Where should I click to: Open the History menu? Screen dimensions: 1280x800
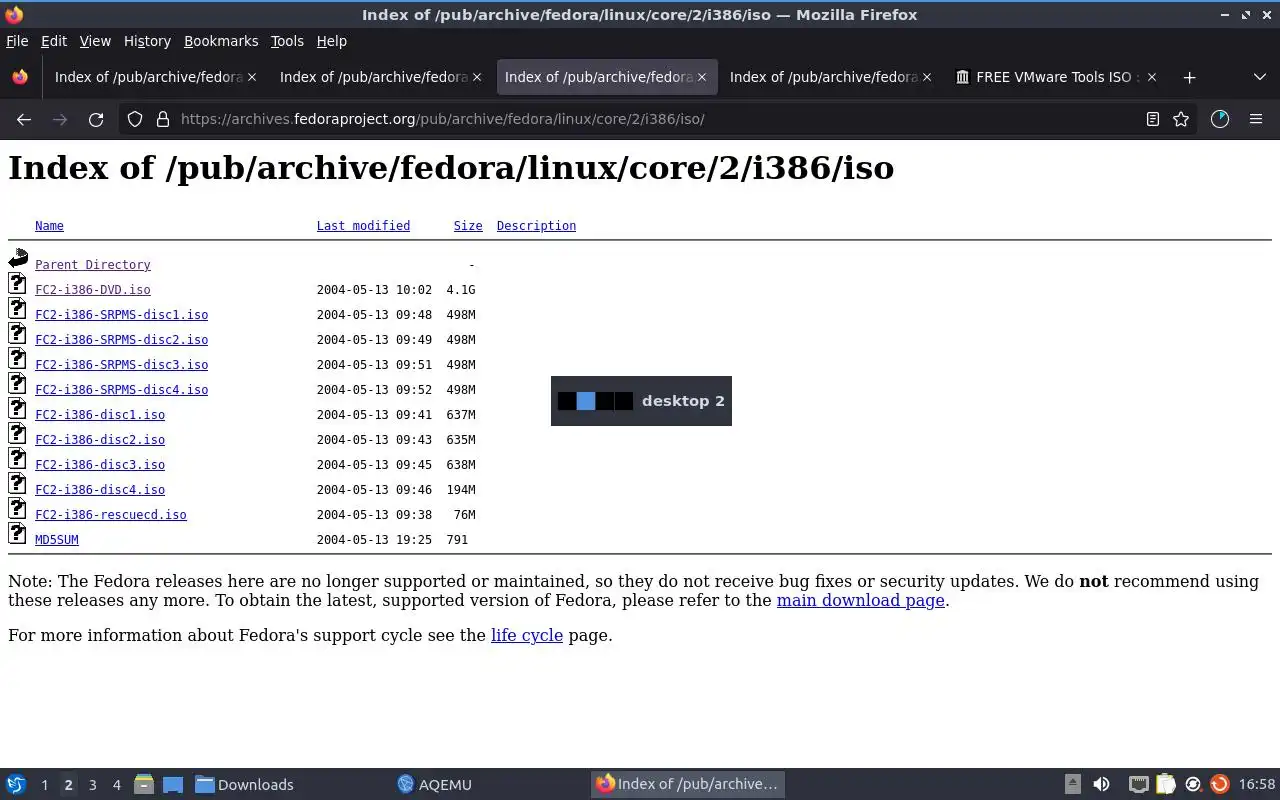[x=147, y=41]
